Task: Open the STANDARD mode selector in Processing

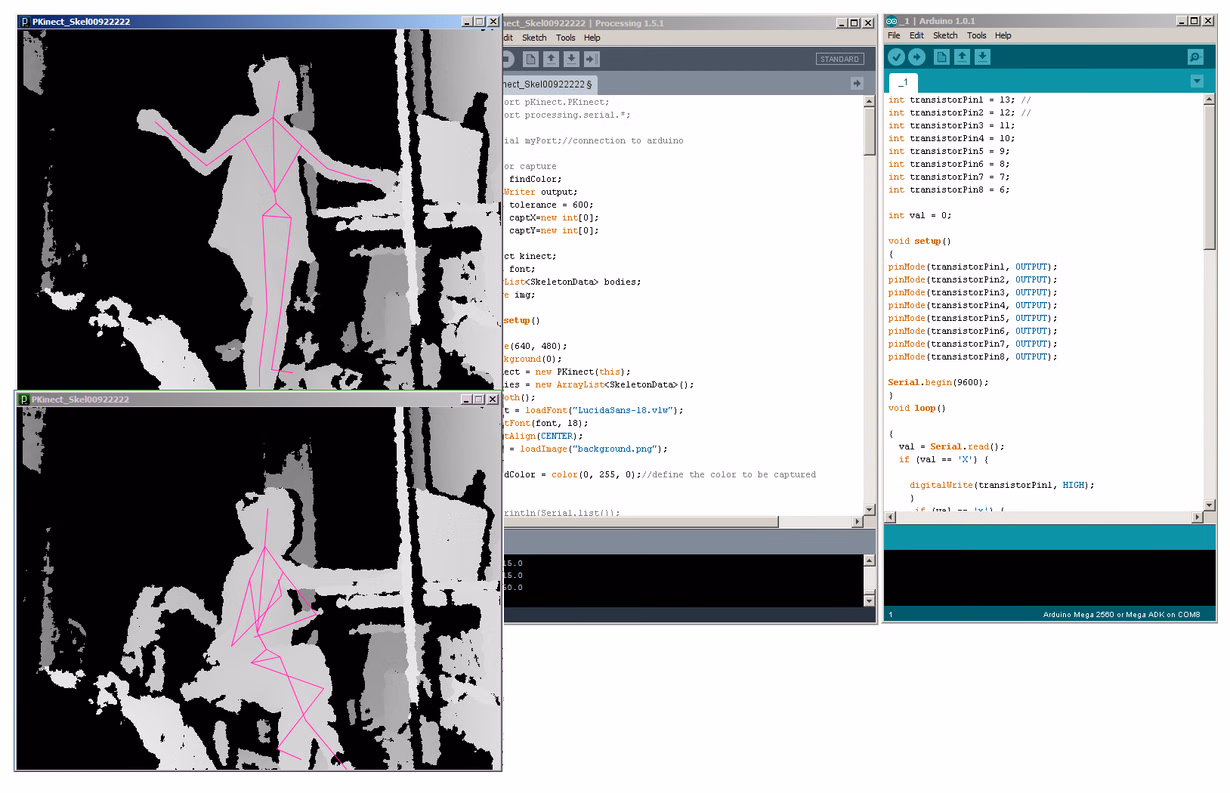Action: [839, 59]
